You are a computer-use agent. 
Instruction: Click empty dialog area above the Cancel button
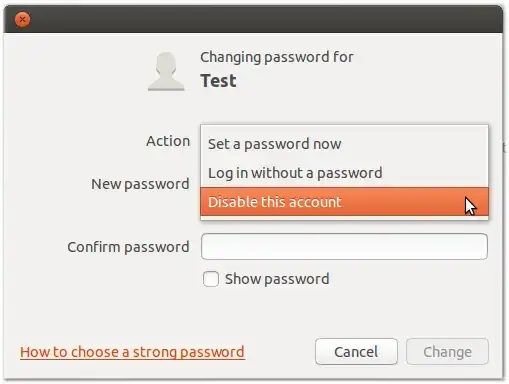click(x=356, y=313)
